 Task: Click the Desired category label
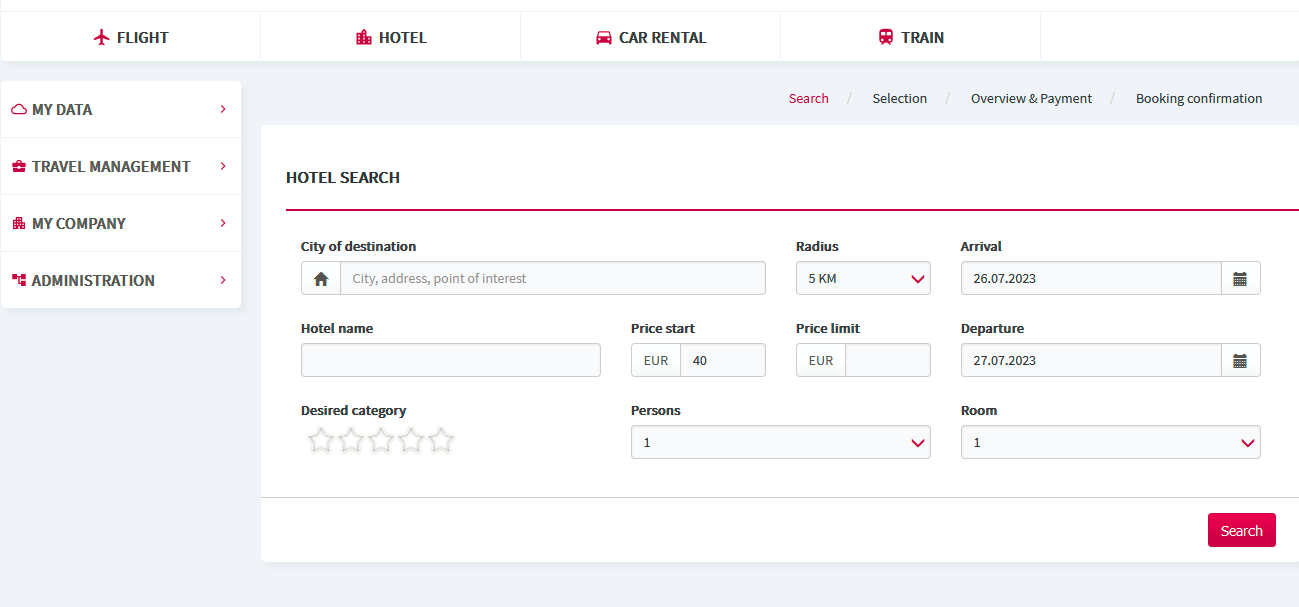click(354, 411)
